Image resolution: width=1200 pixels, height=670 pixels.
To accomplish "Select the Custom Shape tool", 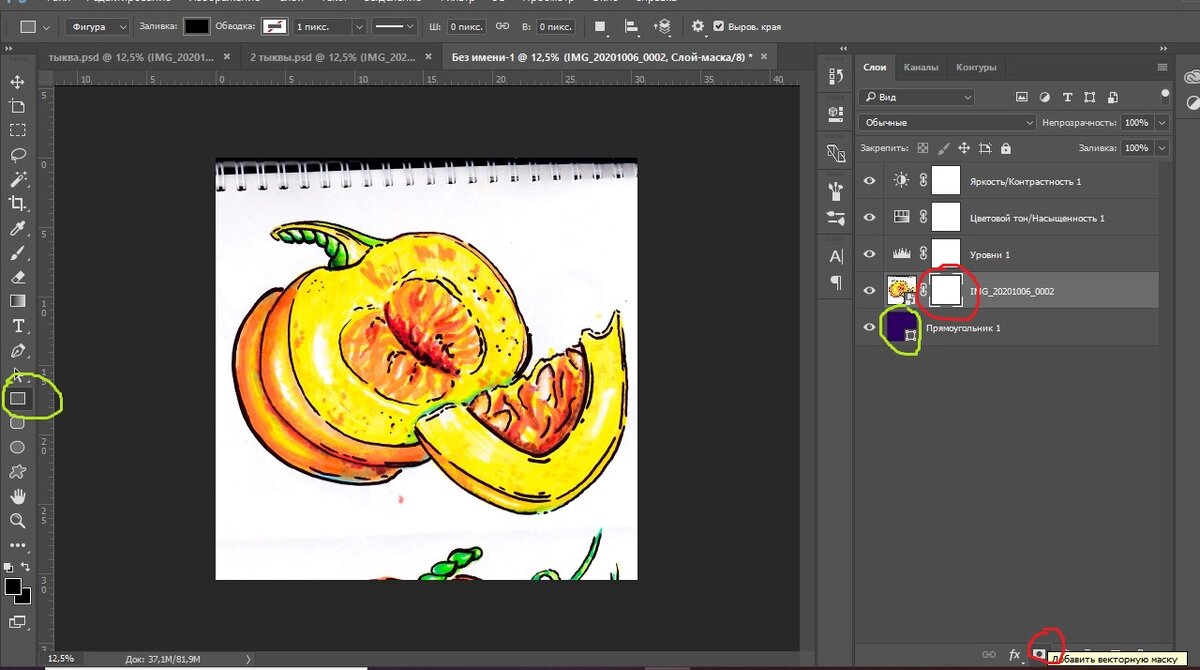I will pyautogui.click(x=17, y=472).
